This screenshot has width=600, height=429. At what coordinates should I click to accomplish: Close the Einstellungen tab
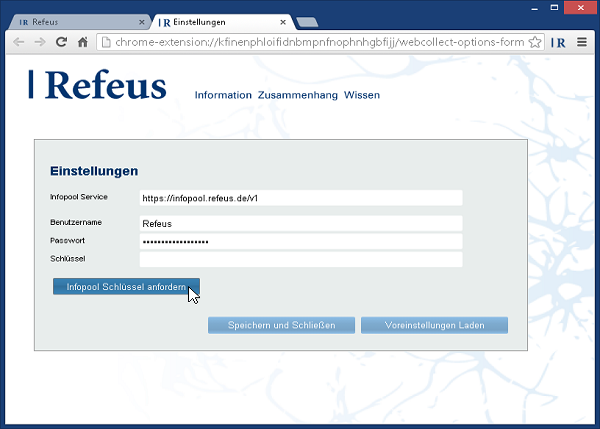[284, 21]
